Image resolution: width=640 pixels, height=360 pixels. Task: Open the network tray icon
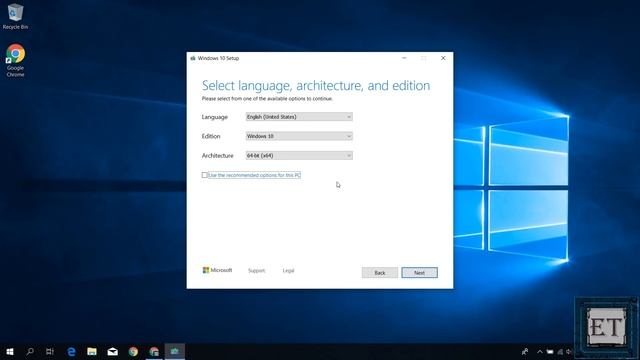tap(560, 351)
